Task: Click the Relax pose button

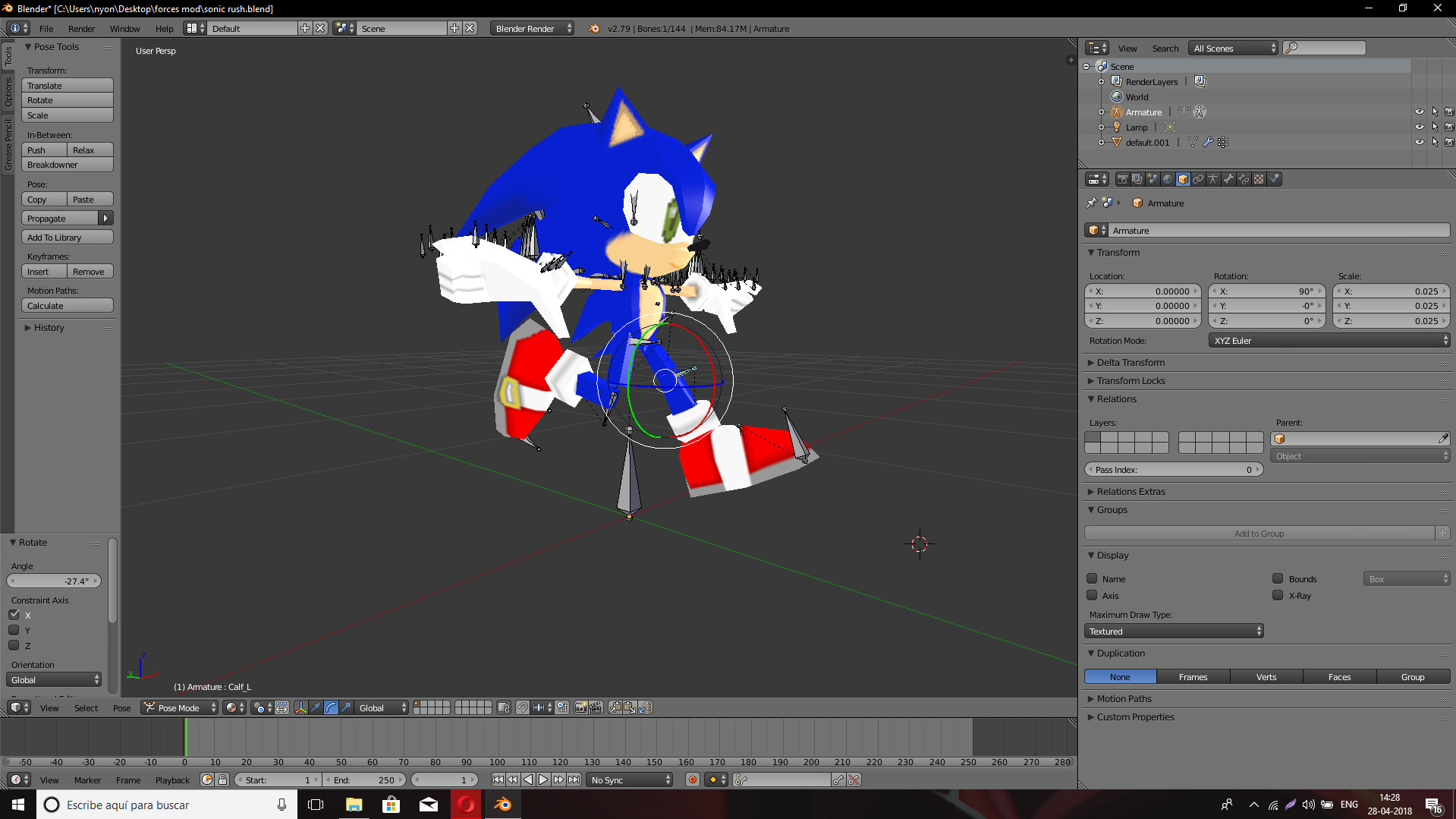Action: pos(90,150)
